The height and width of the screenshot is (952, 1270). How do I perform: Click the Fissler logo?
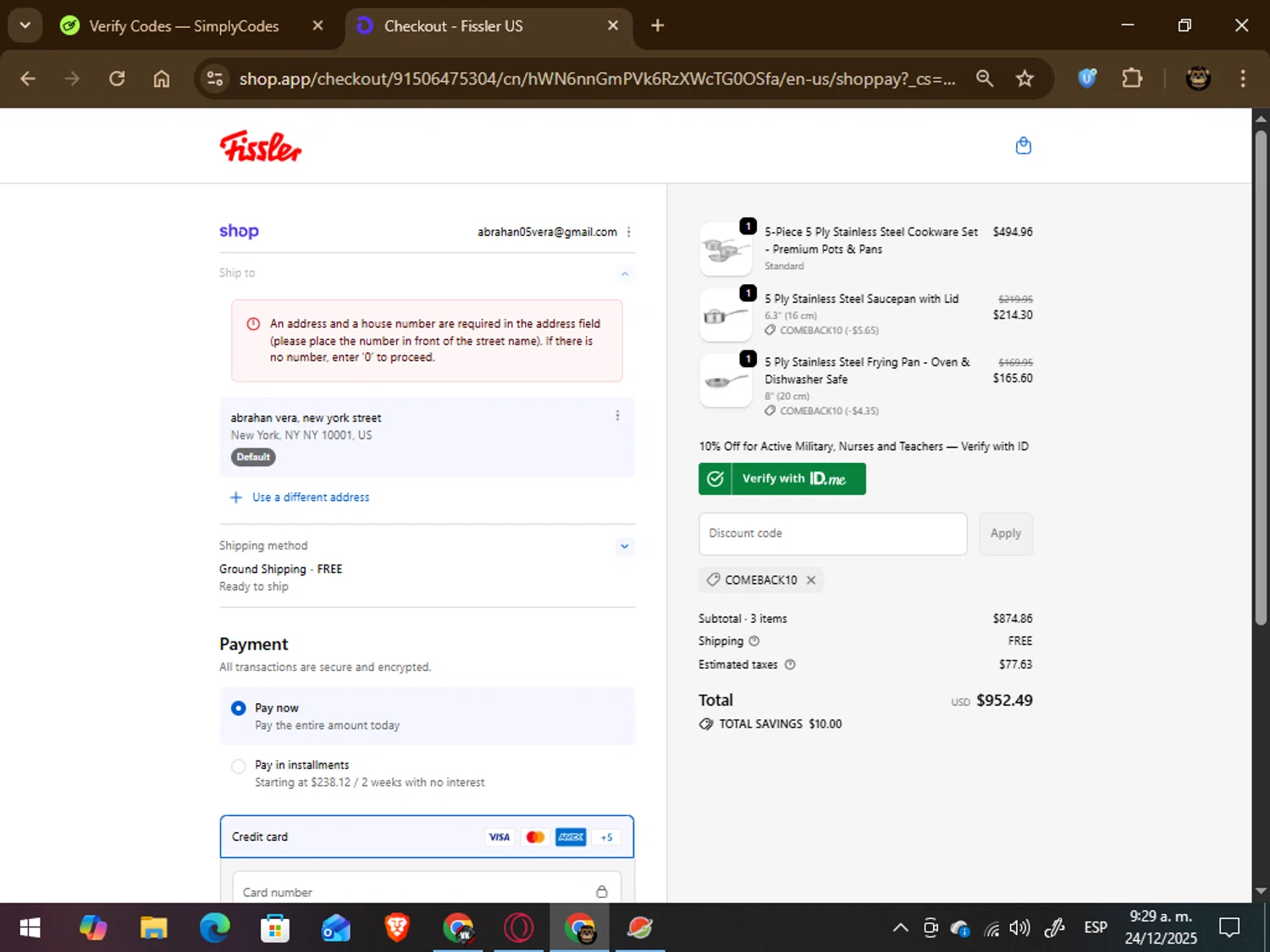point(261,146)
